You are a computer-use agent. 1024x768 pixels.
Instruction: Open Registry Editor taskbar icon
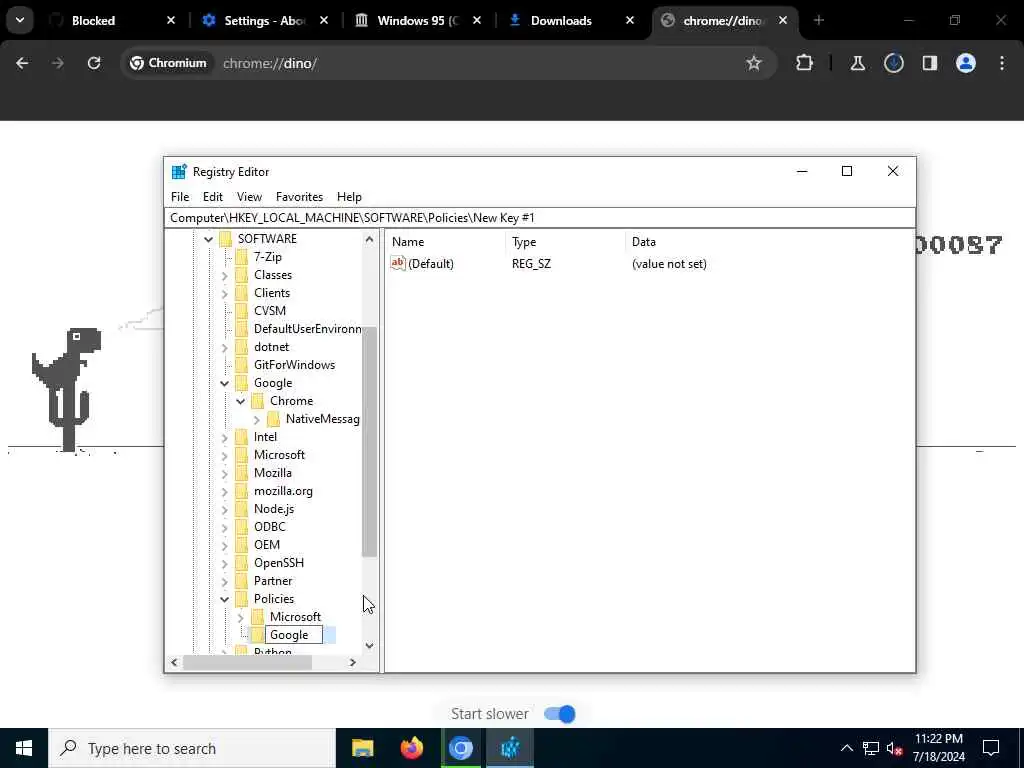509,748
